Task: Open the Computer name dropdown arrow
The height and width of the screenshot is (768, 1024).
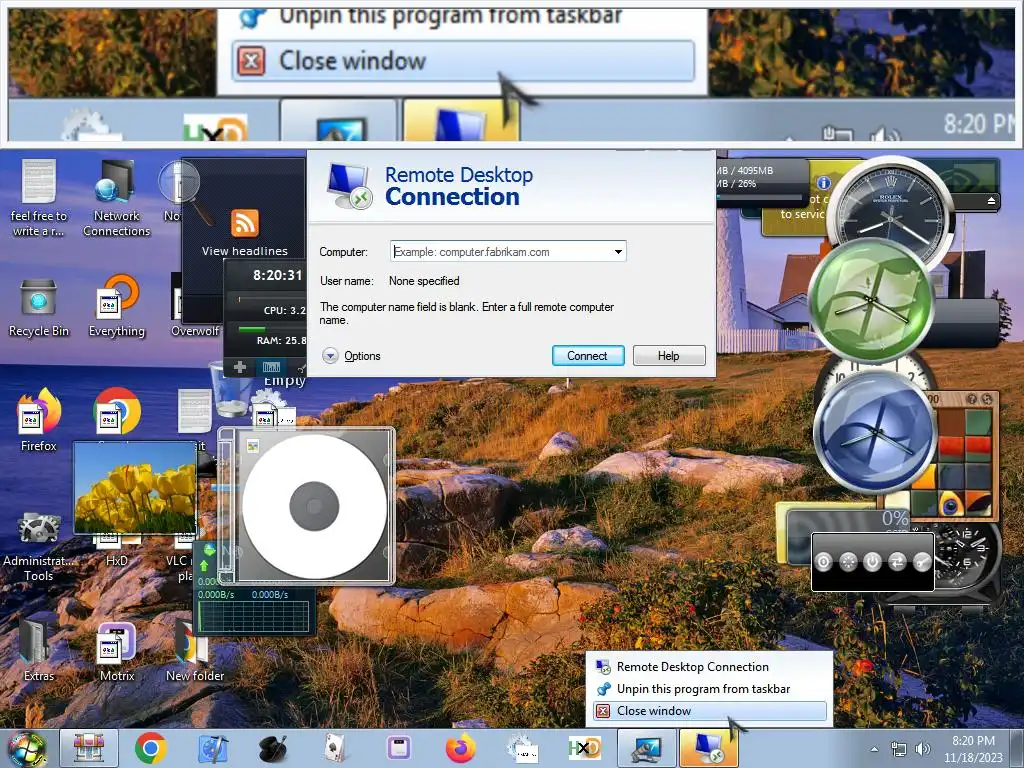Action: (618, 252)
